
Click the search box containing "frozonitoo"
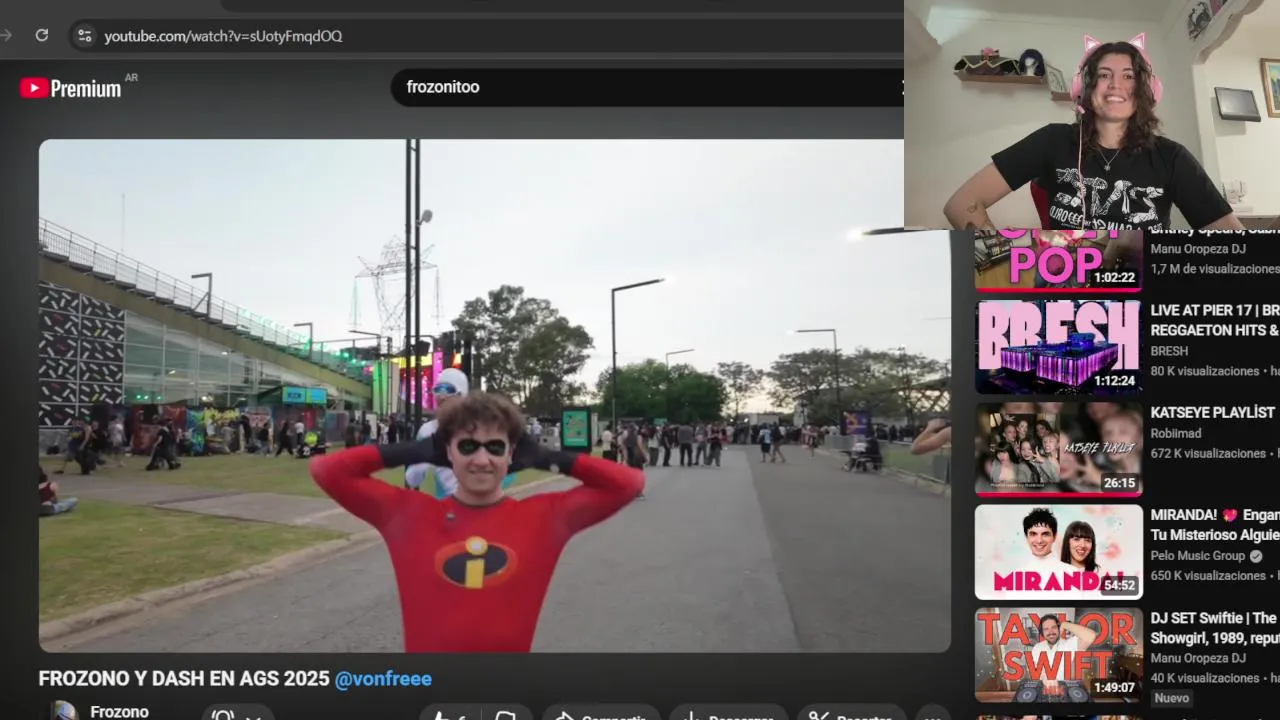(x=647, y=87)
